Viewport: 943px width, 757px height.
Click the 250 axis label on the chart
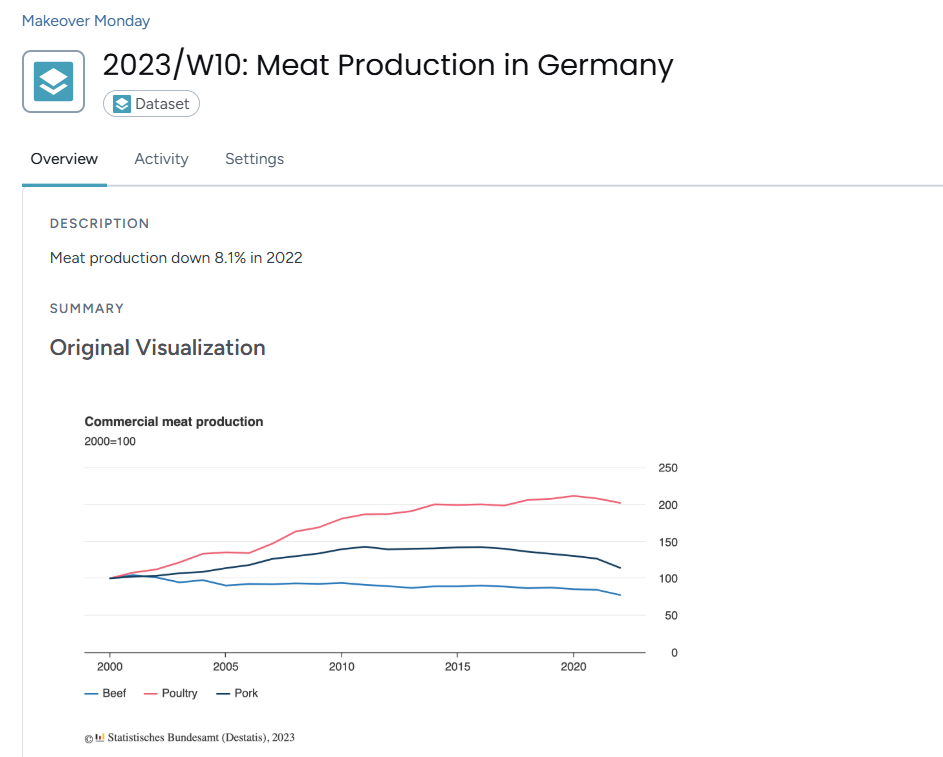coord(668,467)
